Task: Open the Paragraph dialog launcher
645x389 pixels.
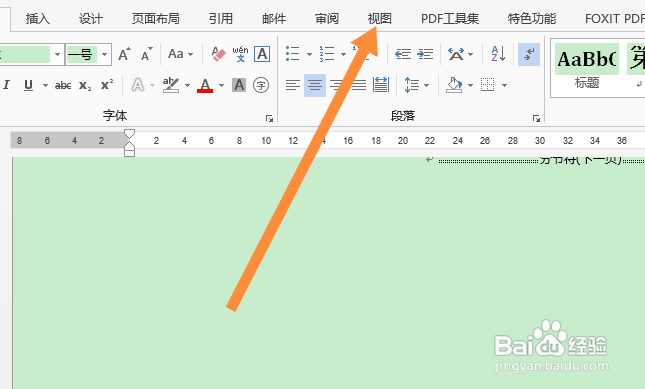Action: point(536,118)
